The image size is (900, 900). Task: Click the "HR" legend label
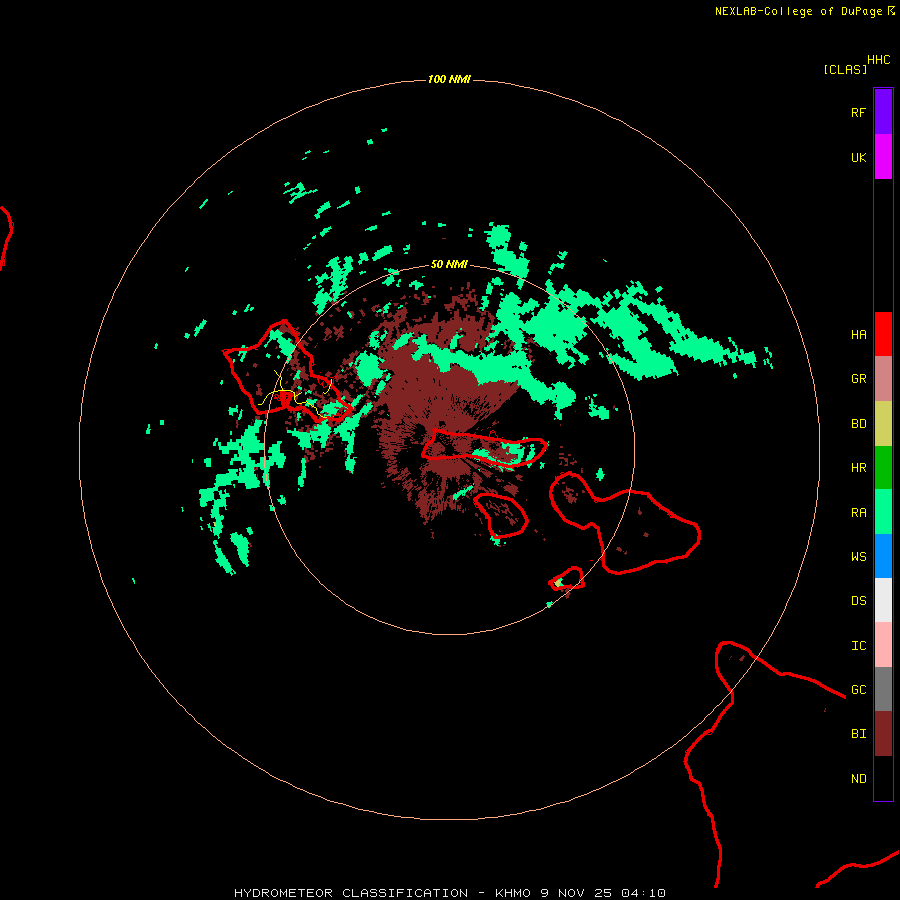[858, 468]
